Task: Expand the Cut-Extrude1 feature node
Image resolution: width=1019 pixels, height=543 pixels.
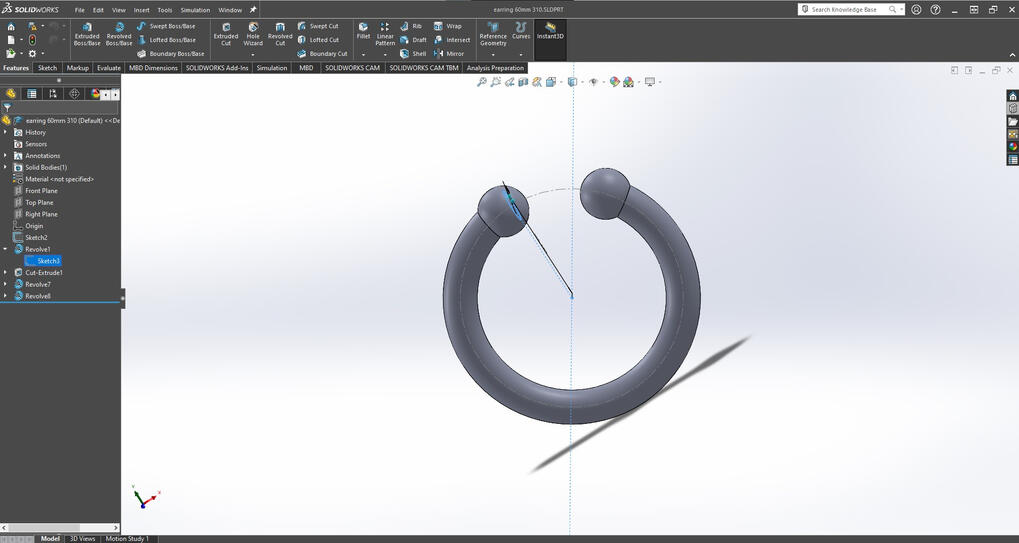Action: click(6, 272)
